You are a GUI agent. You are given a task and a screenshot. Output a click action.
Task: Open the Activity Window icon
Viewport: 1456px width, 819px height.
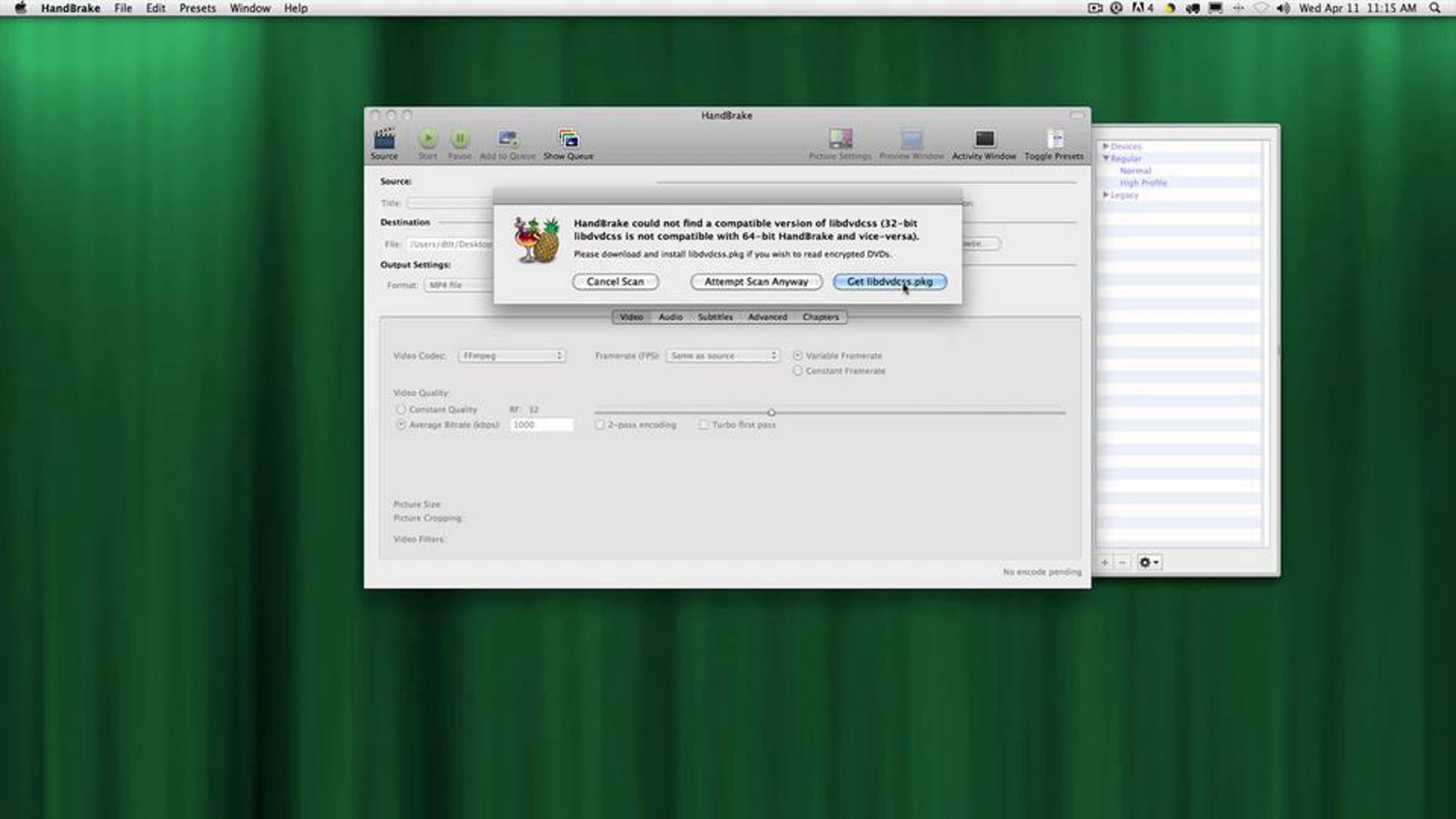[984, 140]
